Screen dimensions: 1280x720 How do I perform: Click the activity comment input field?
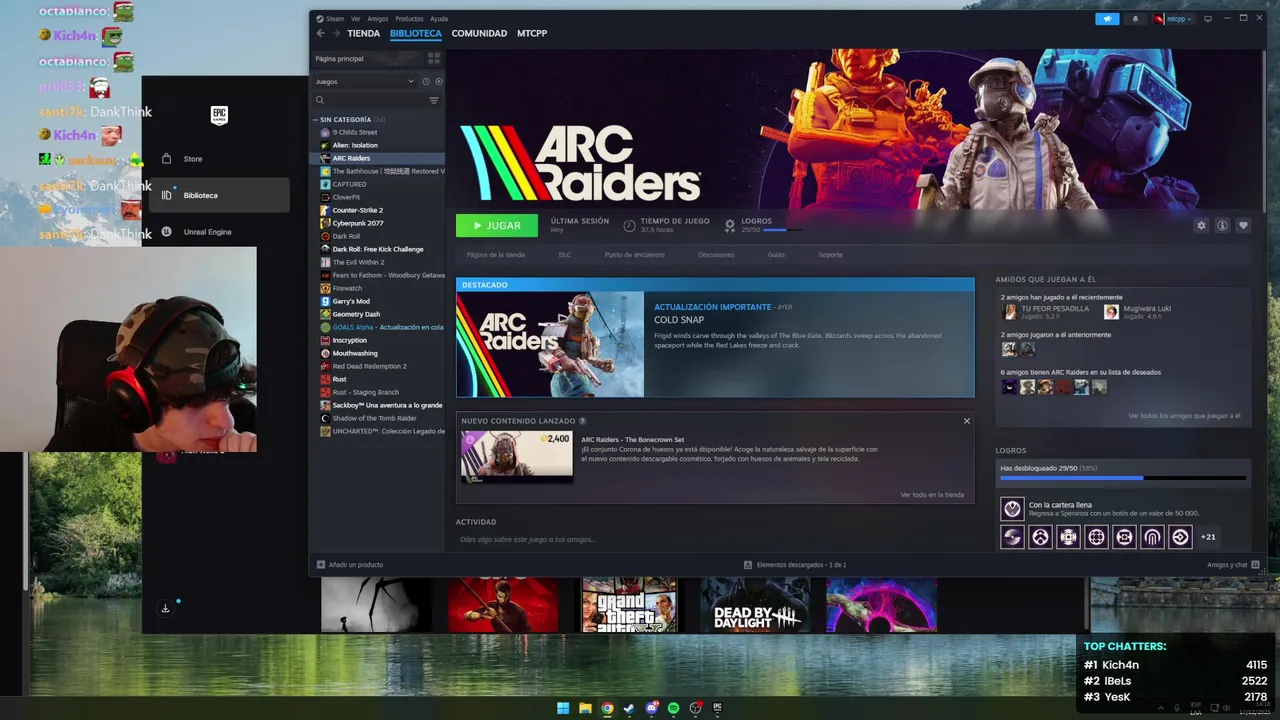point(715,540)
